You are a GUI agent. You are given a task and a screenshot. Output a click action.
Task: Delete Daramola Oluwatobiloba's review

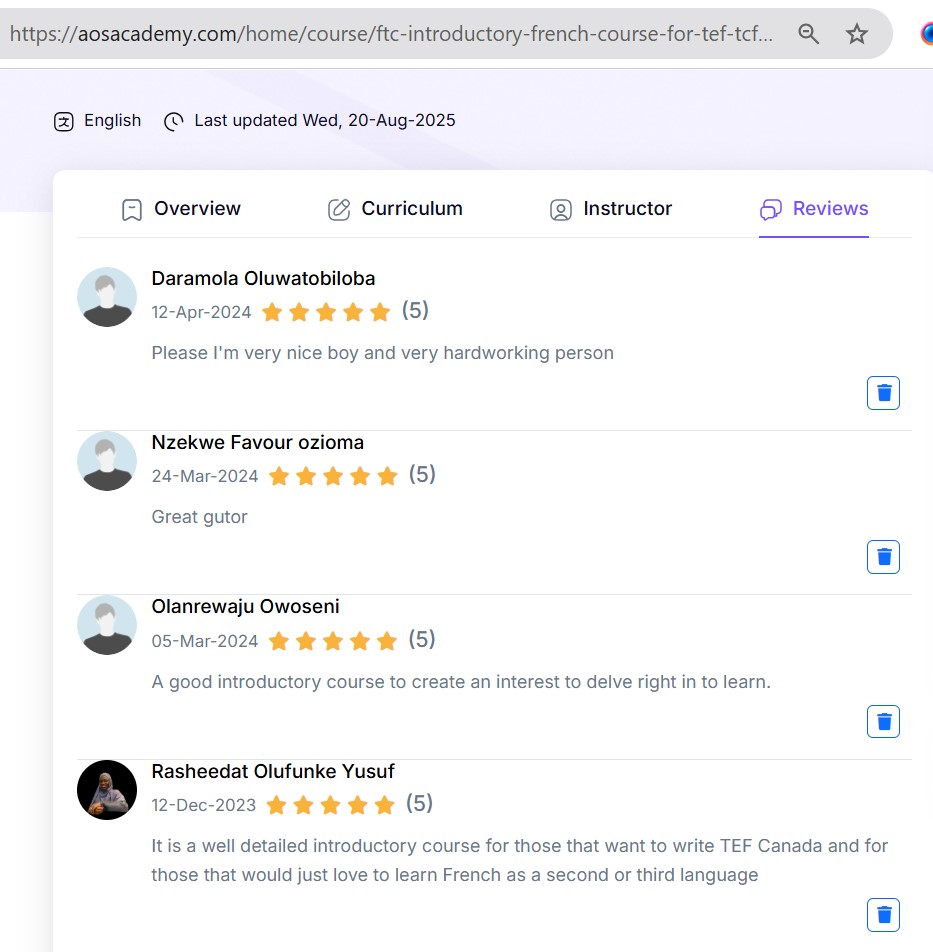(x=883, y=393)
